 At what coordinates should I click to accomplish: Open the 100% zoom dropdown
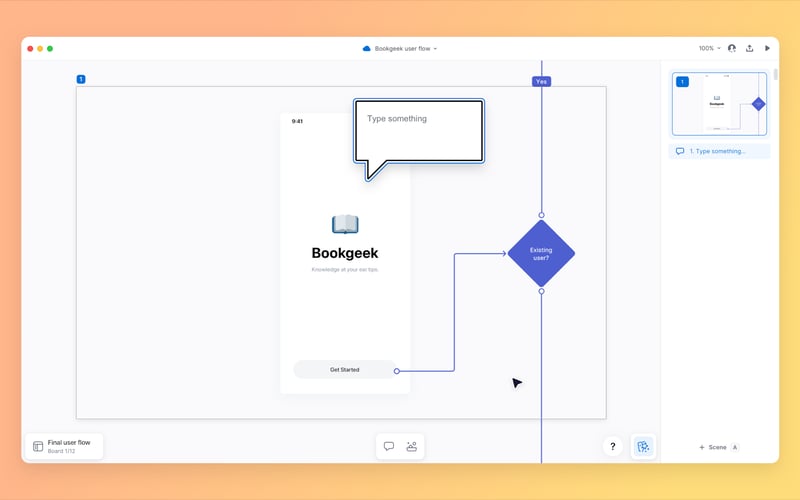coord(710,48)
